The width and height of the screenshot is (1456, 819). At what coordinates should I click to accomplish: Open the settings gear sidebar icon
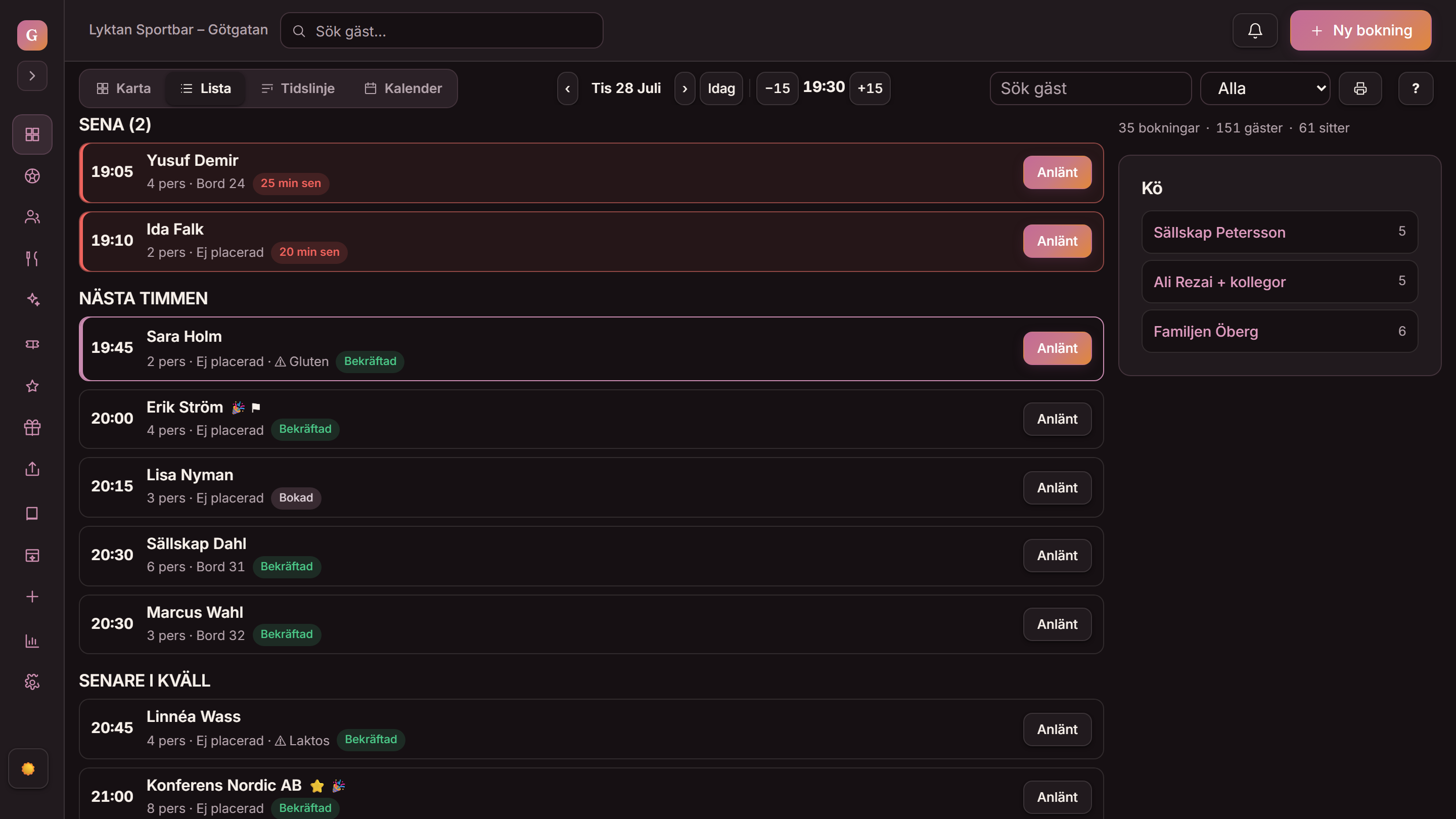pos(32,682)
